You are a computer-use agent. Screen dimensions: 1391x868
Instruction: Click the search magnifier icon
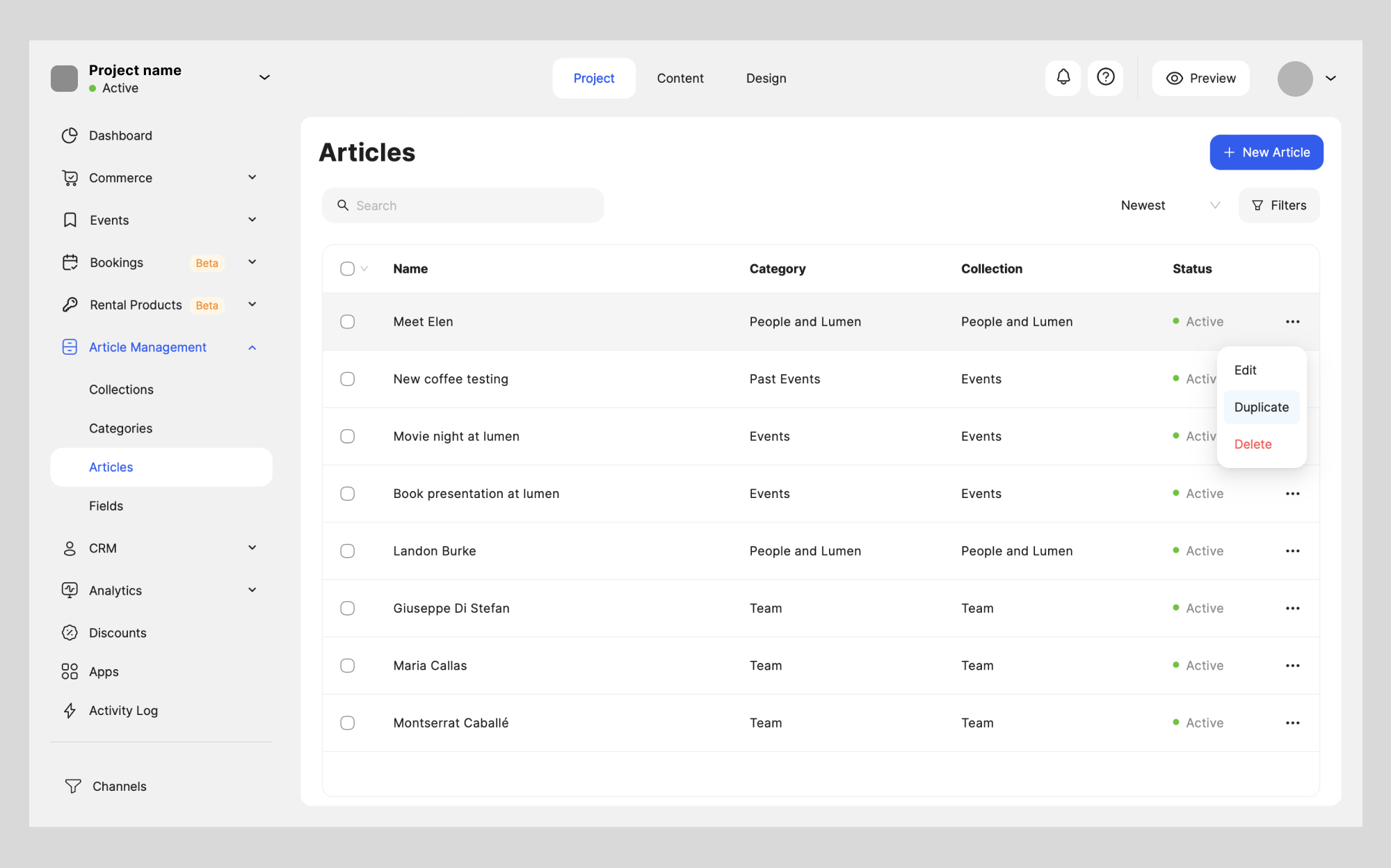pos(343,205)
